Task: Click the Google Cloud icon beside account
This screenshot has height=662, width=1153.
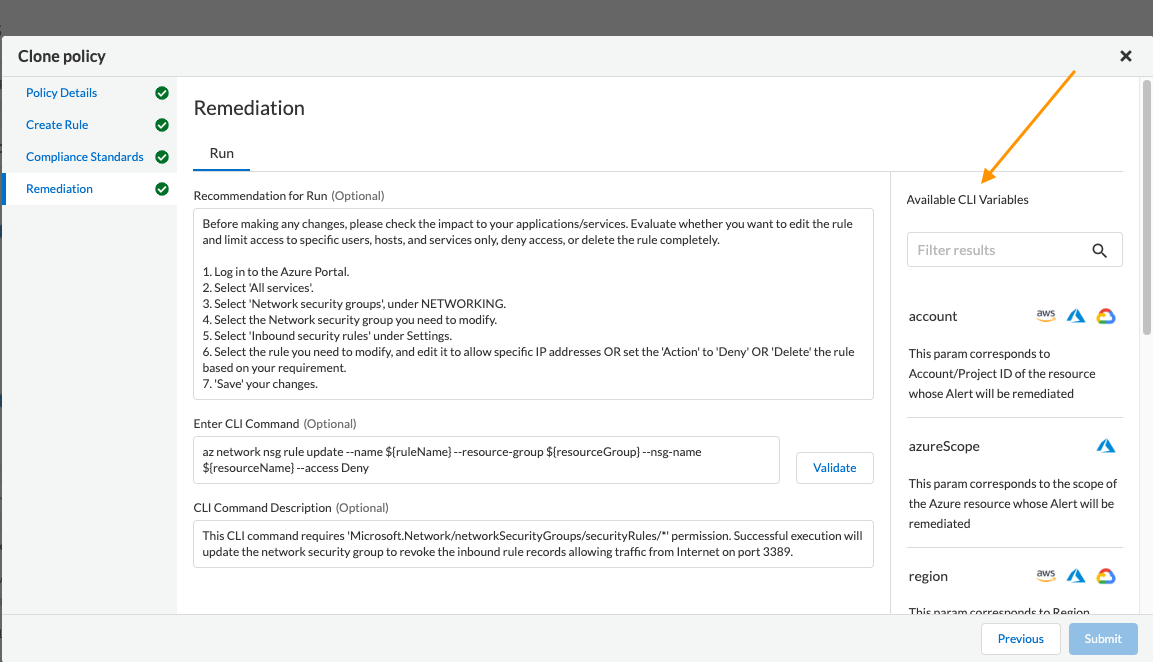Action: [1105, 316]
